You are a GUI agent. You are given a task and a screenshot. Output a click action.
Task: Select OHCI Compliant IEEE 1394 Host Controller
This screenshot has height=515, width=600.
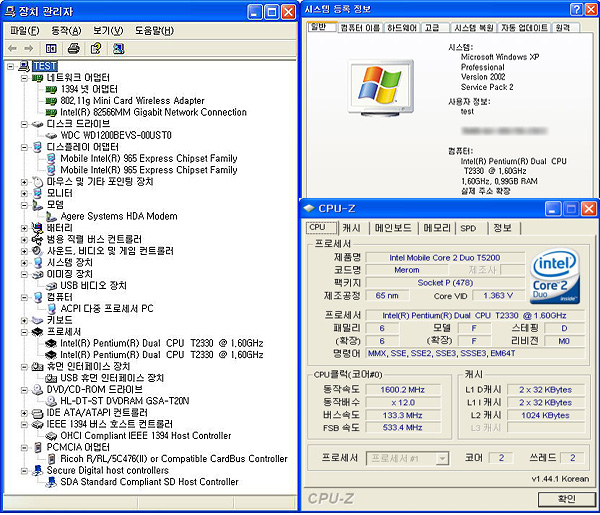coord(146,436)
